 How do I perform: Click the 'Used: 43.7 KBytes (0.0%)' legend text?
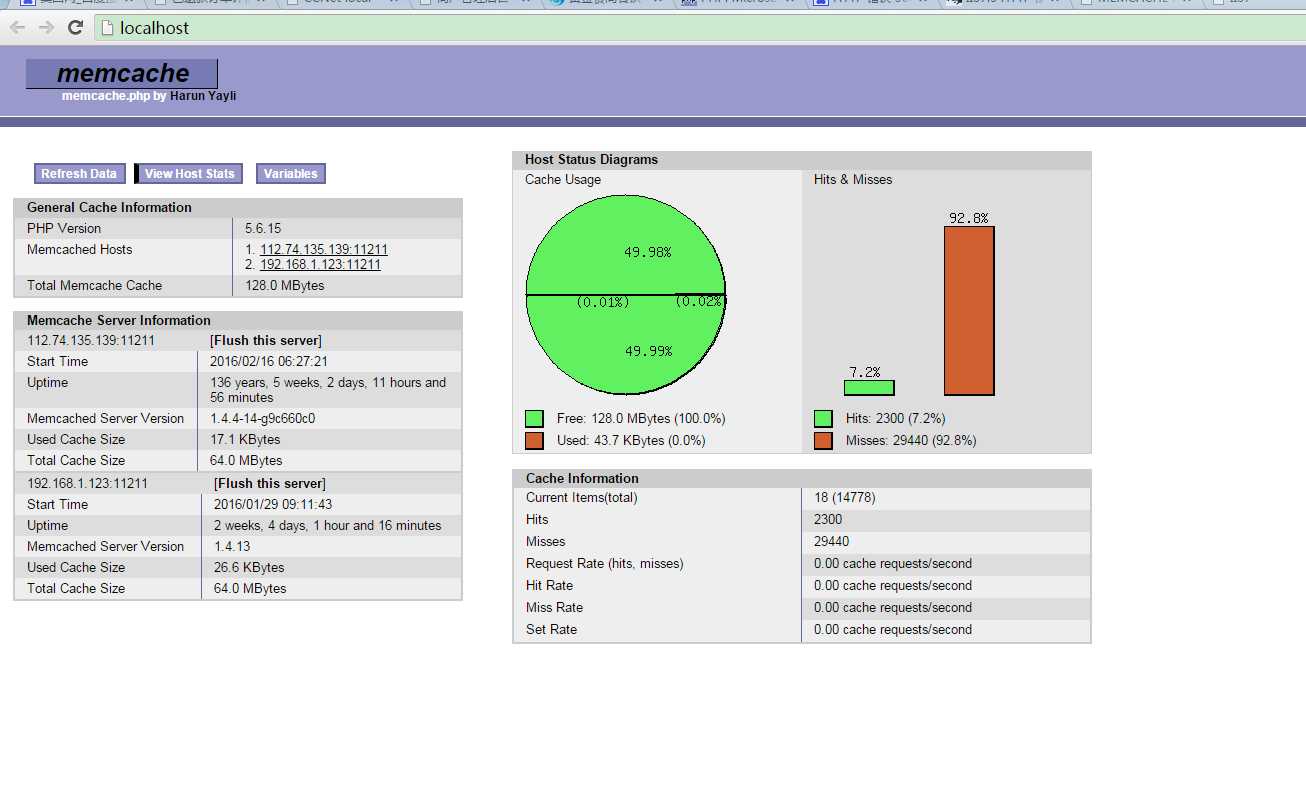(x=631, y=440)
